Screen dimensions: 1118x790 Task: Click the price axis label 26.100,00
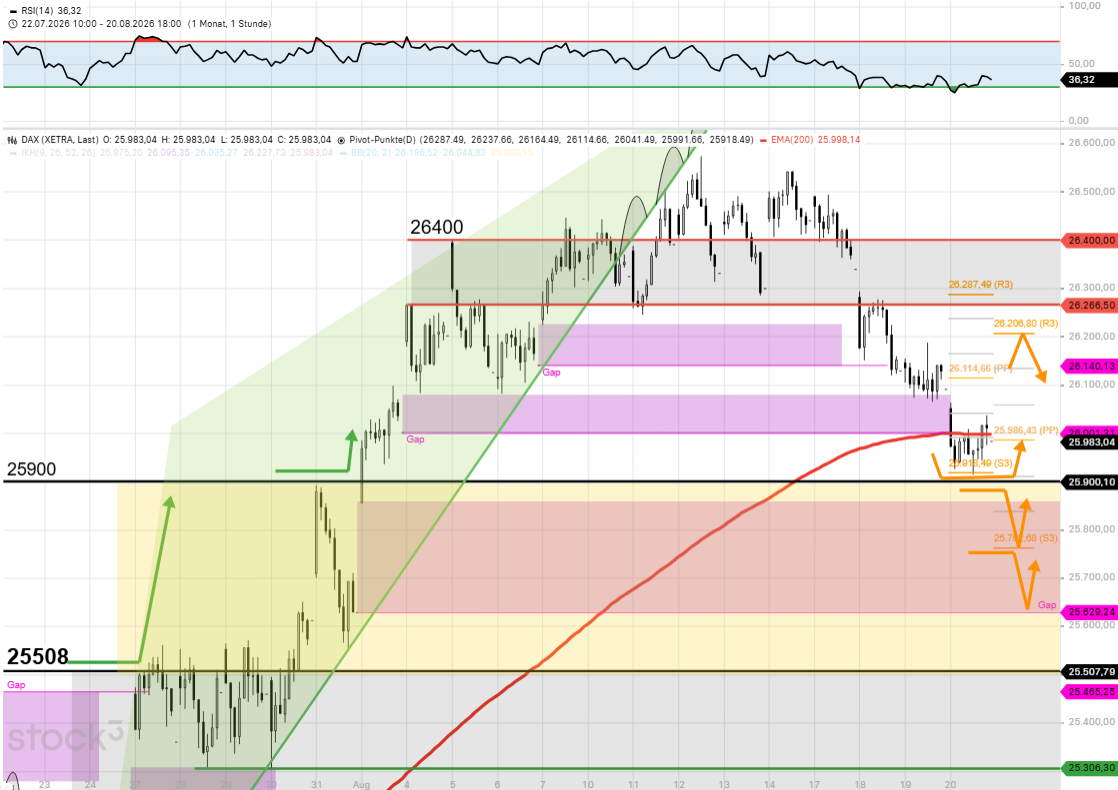[x=1092, y=385]
